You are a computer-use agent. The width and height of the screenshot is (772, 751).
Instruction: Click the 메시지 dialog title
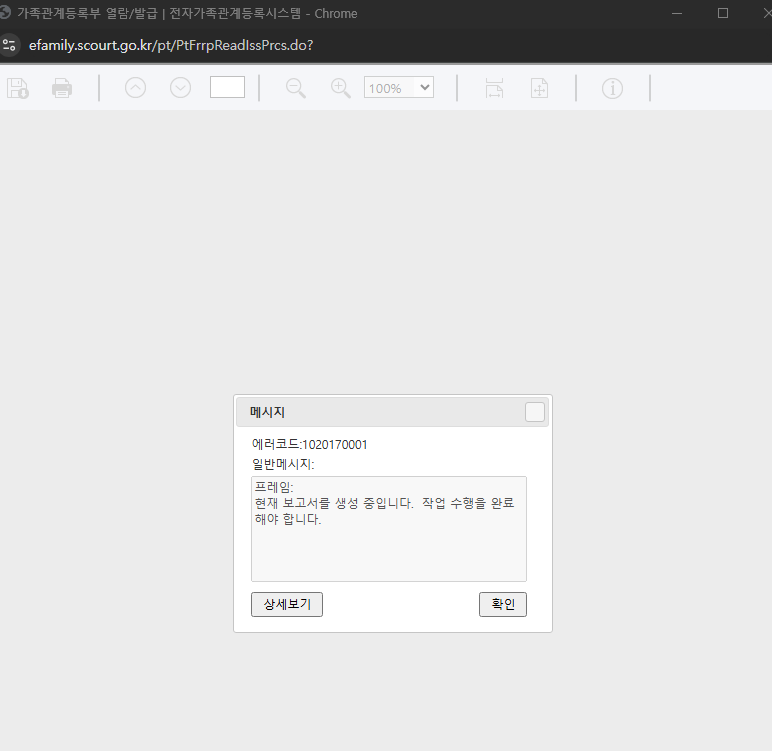pos(267,412)
